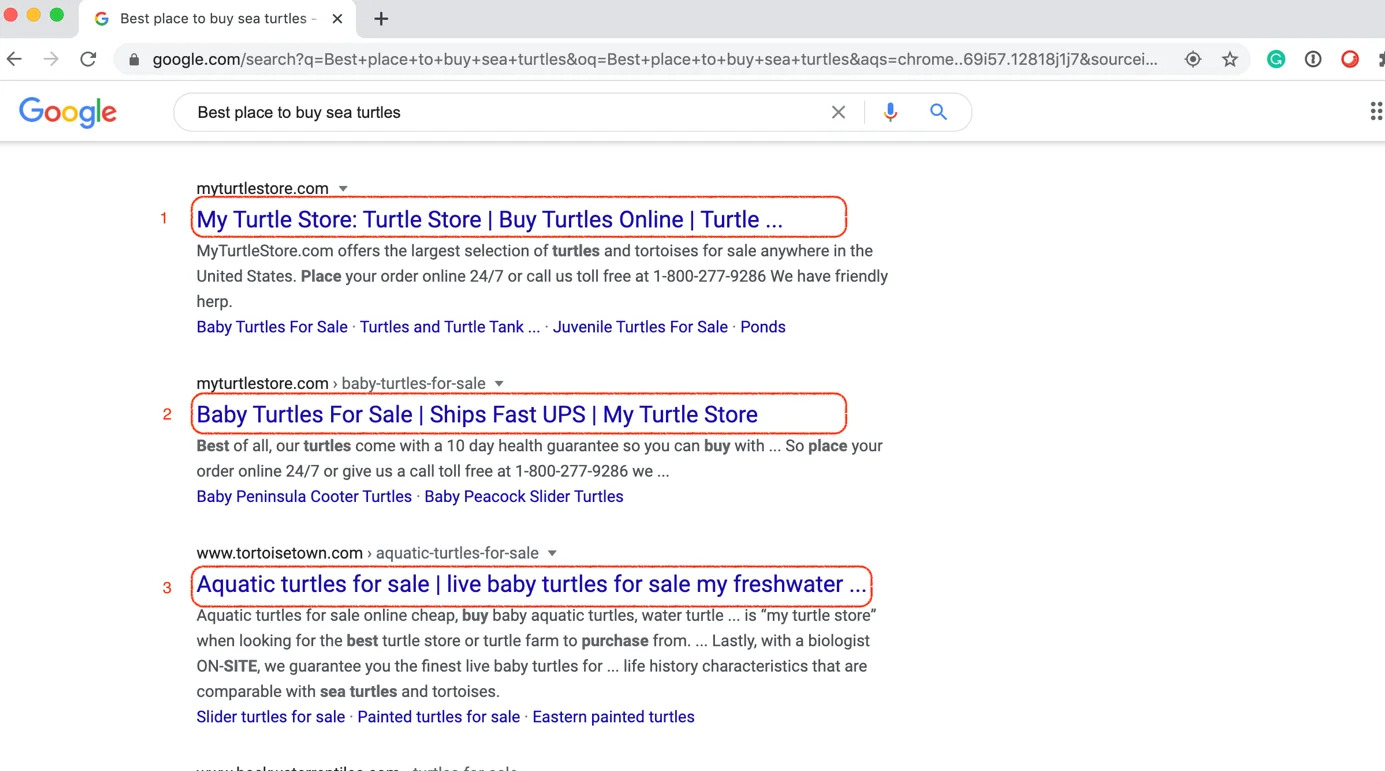Image resolution: width=1385 pixels, height=771 pixels.
Task: Click 'www.tortoisetown.com' site name
Action: (279, 553)
